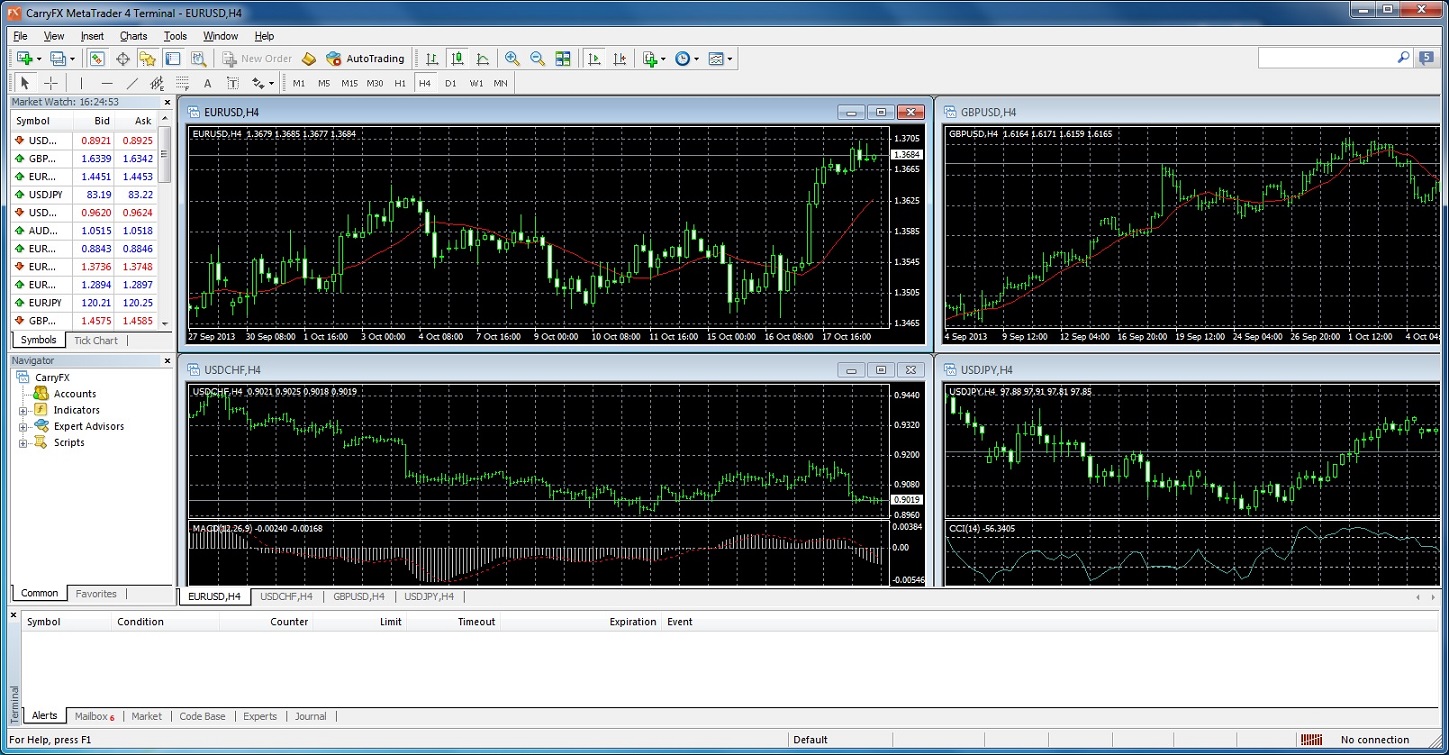Tile the chart windows icon

(x=563, y=59)
